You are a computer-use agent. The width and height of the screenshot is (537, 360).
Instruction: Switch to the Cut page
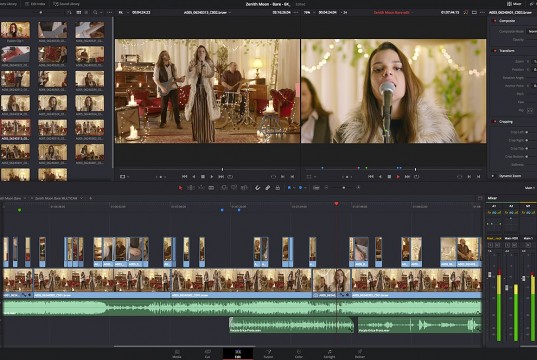pos(207,354)
